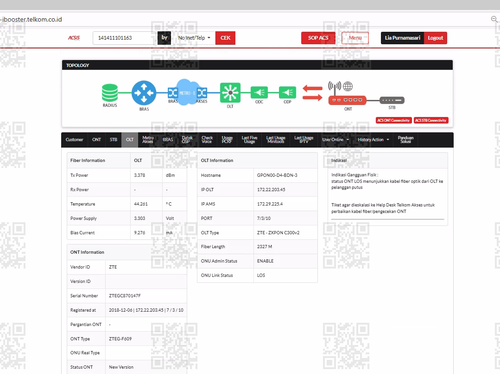
Task: Click the ONU Admin Status value ENABLE
Action: (265, 261)
